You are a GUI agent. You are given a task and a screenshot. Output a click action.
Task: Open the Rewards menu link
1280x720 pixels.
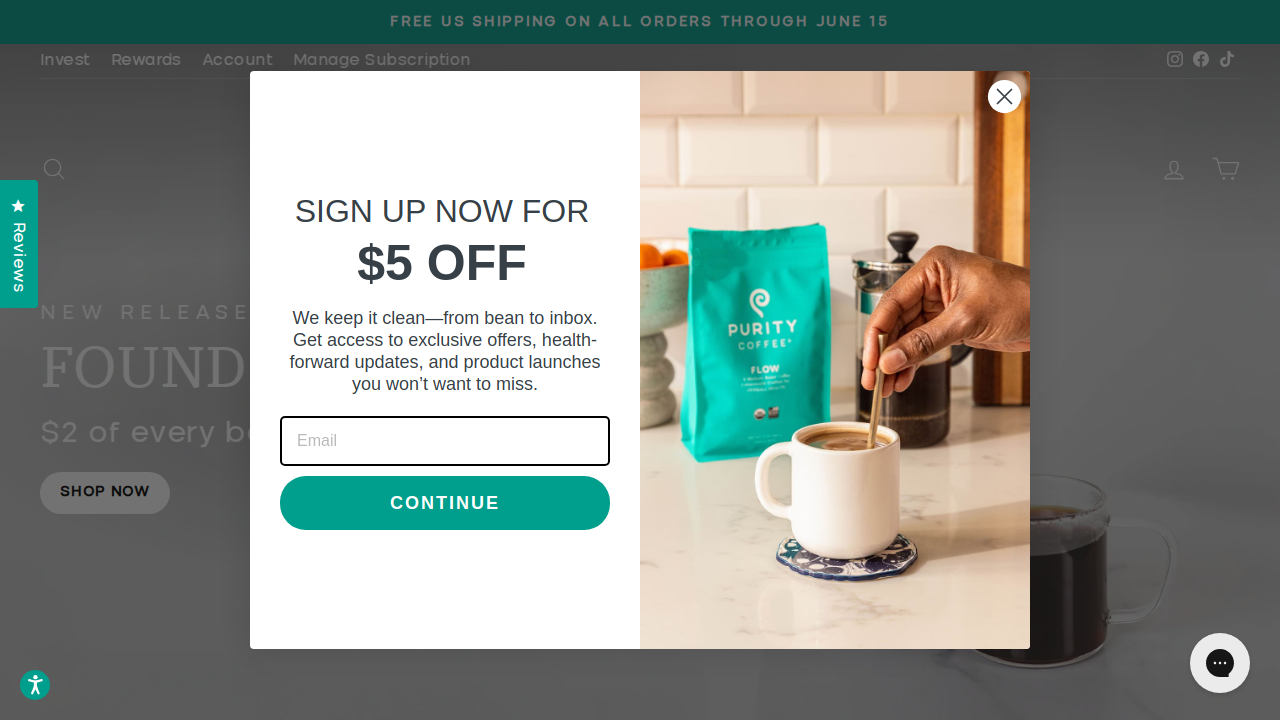click(146, 60)
